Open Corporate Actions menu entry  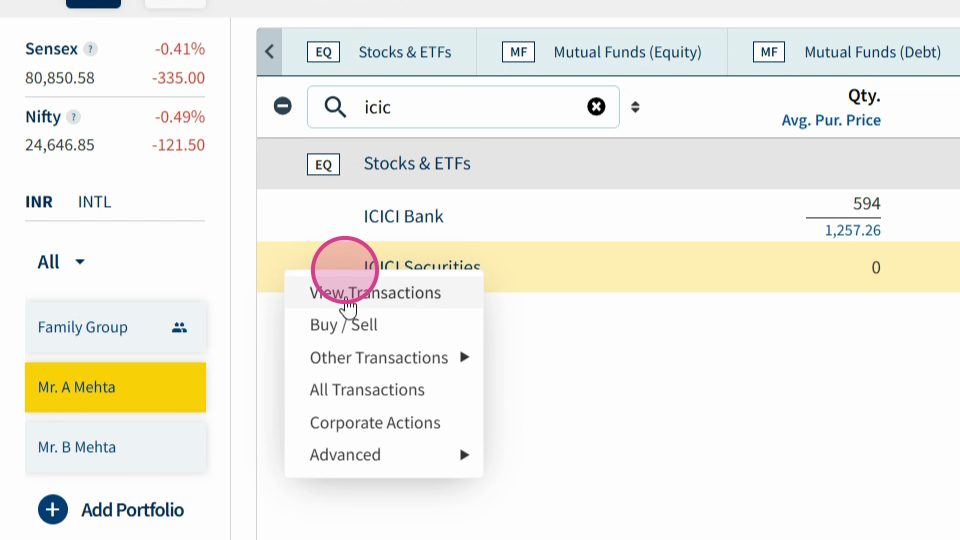[x=384, y=422]
